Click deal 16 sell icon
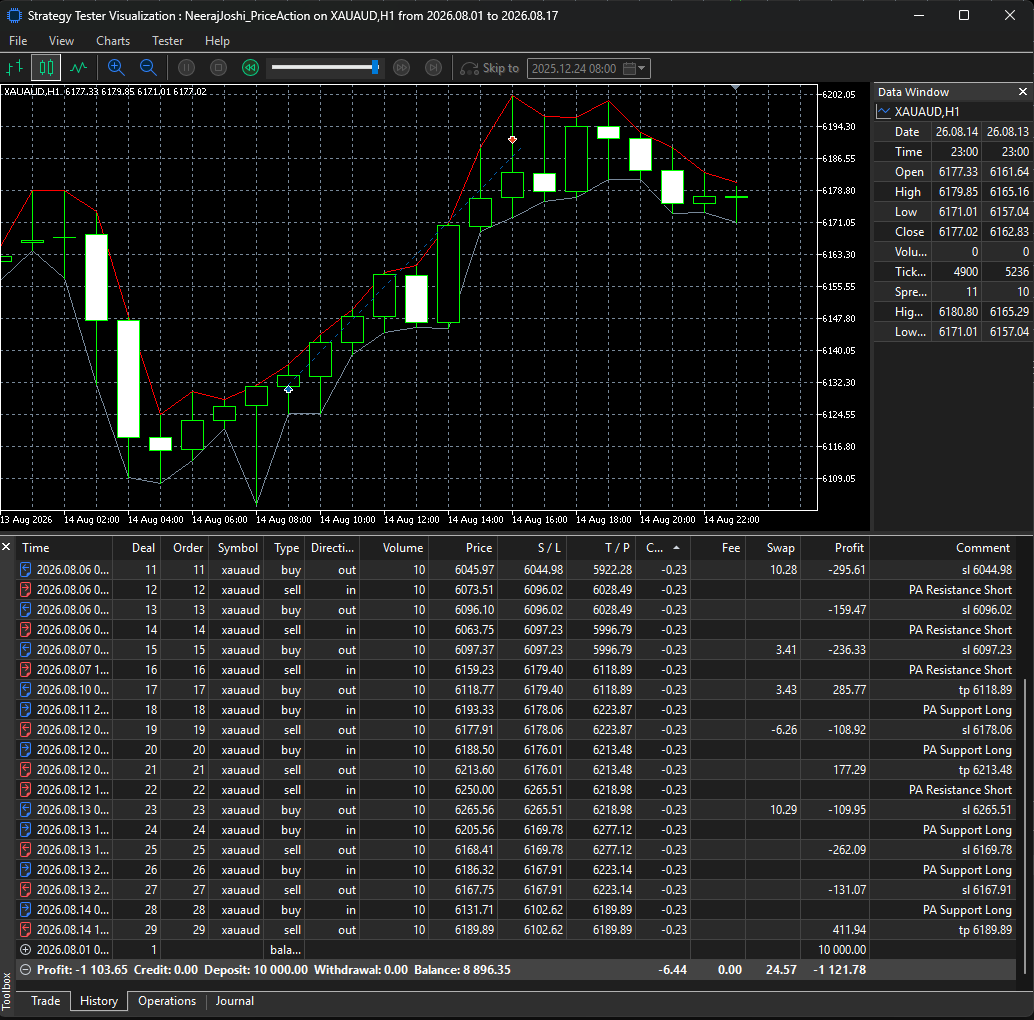 point(26,670)
